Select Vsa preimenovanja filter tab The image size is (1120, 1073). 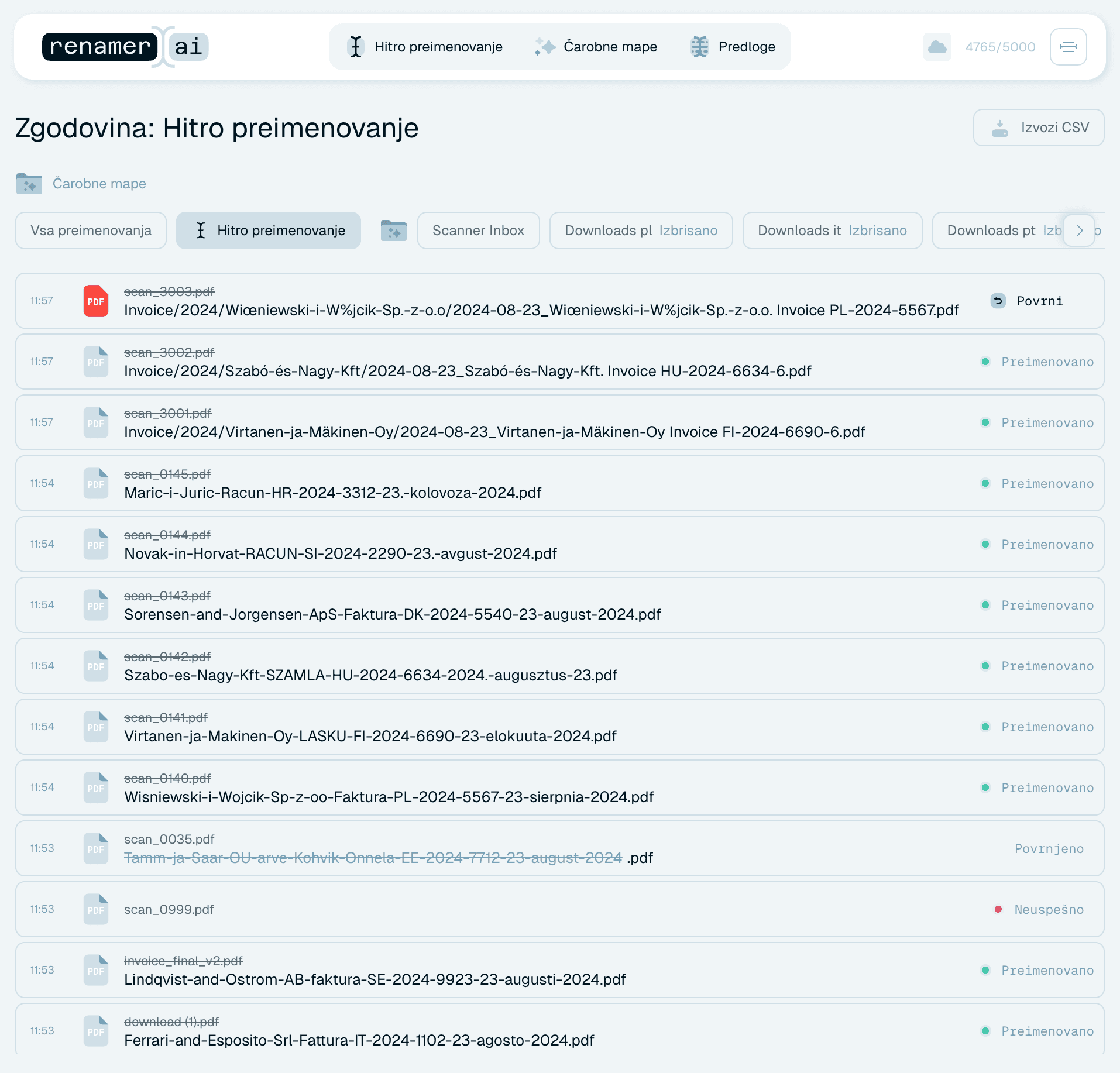pos(91,231)
